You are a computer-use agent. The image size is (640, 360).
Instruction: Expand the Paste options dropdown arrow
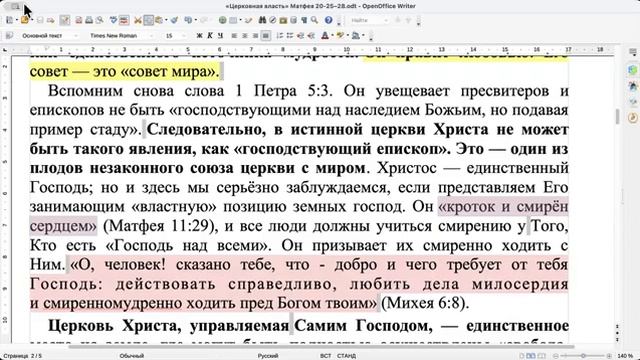click(166, 20)
